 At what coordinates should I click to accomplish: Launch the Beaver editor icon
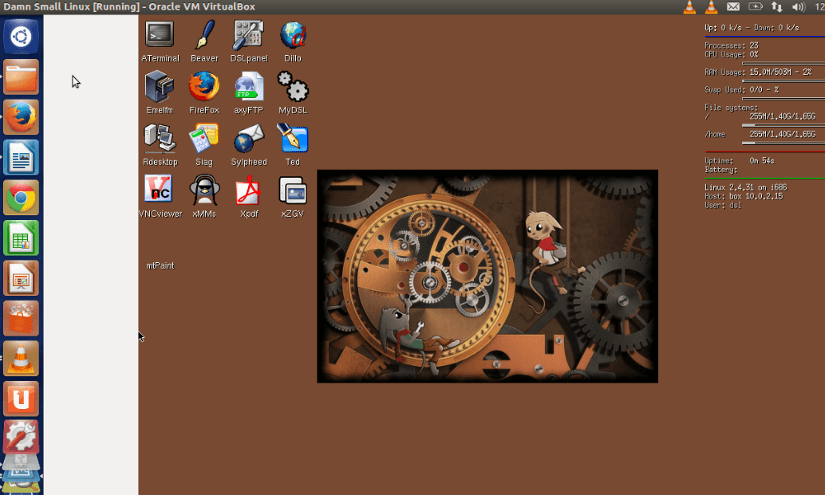click(x=204, y=35)
